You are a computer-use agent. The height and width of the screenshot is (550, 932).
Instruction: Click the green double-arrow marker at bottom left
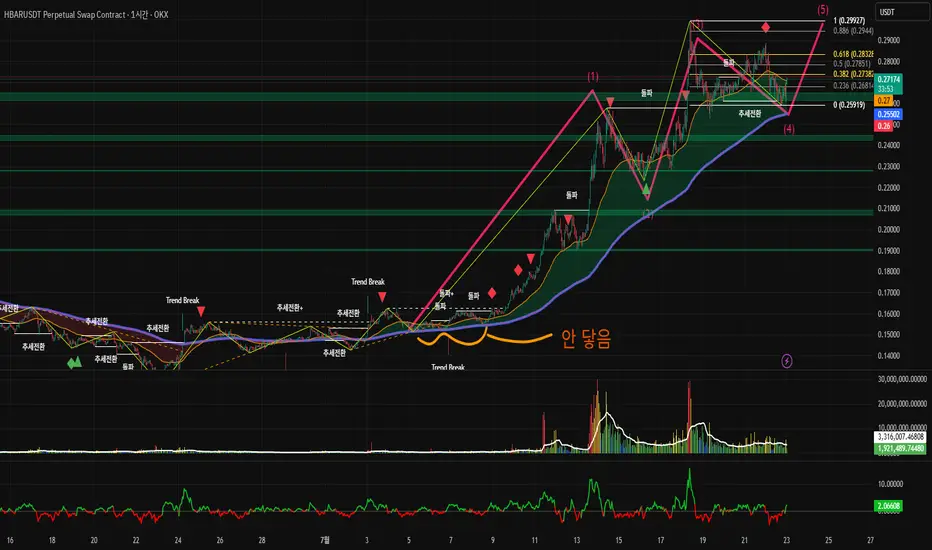pyautogui.click(x=74, y=362)
